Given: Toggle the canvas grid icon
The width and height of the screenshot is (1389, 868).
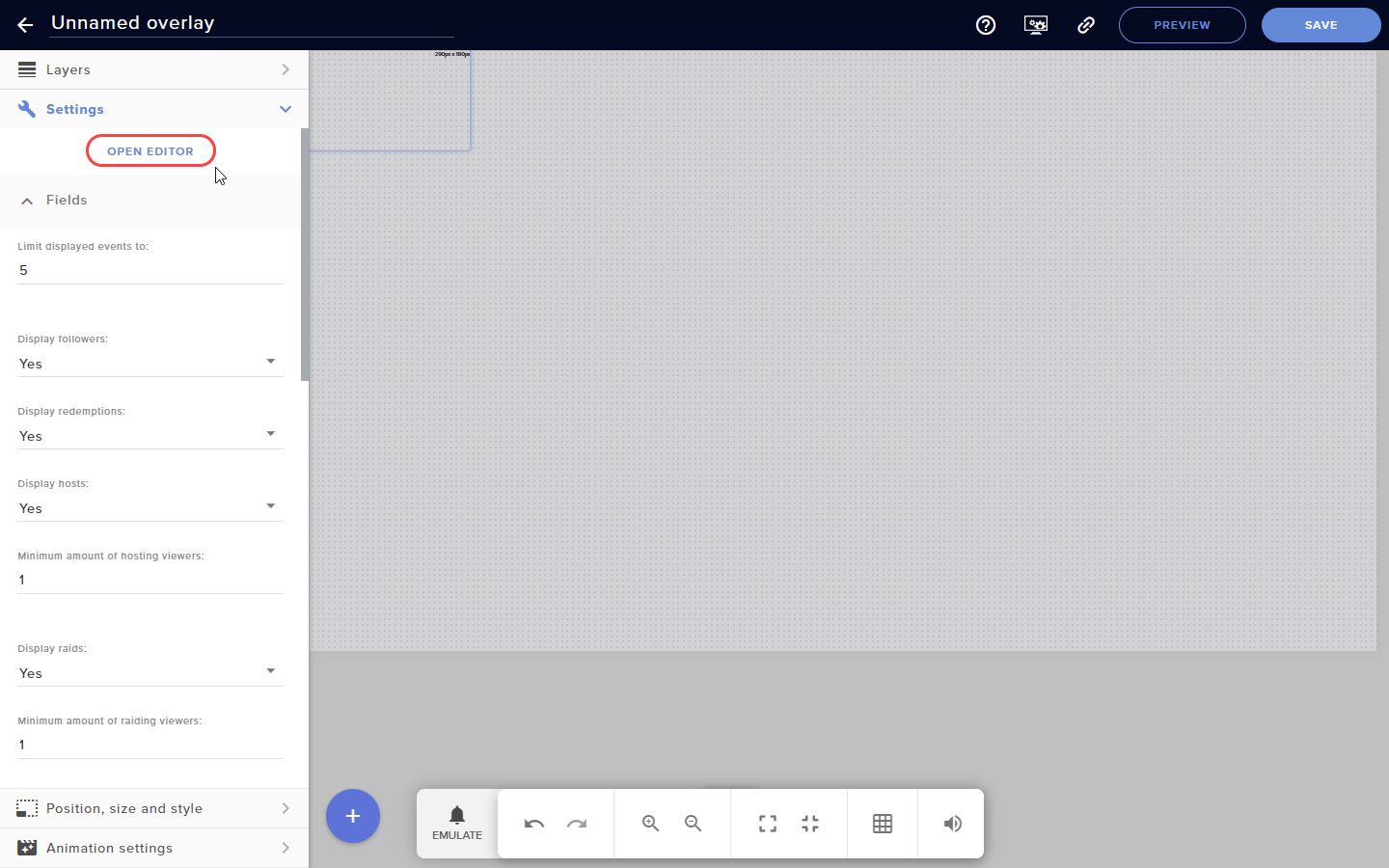Looking at the screenshot, I should pyautogui.click(x=883, y=824).
